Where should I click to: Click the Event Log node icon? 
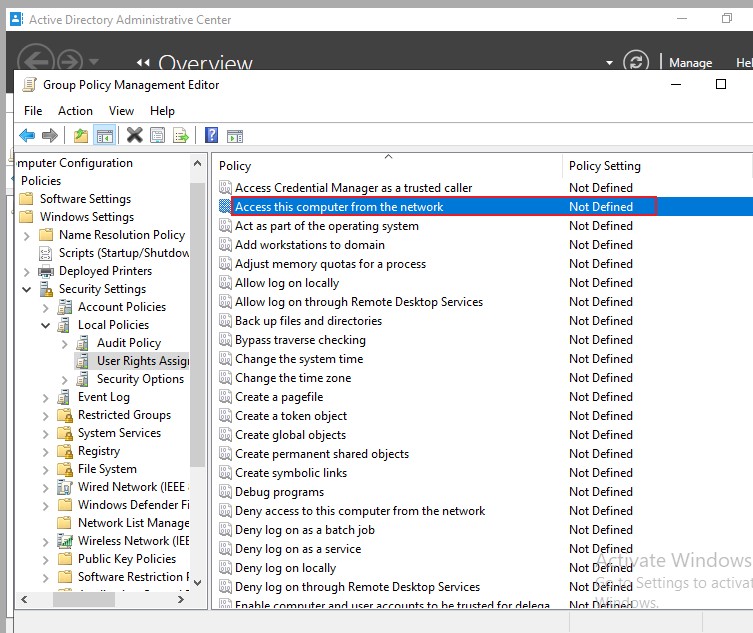[x=64, y=397]
